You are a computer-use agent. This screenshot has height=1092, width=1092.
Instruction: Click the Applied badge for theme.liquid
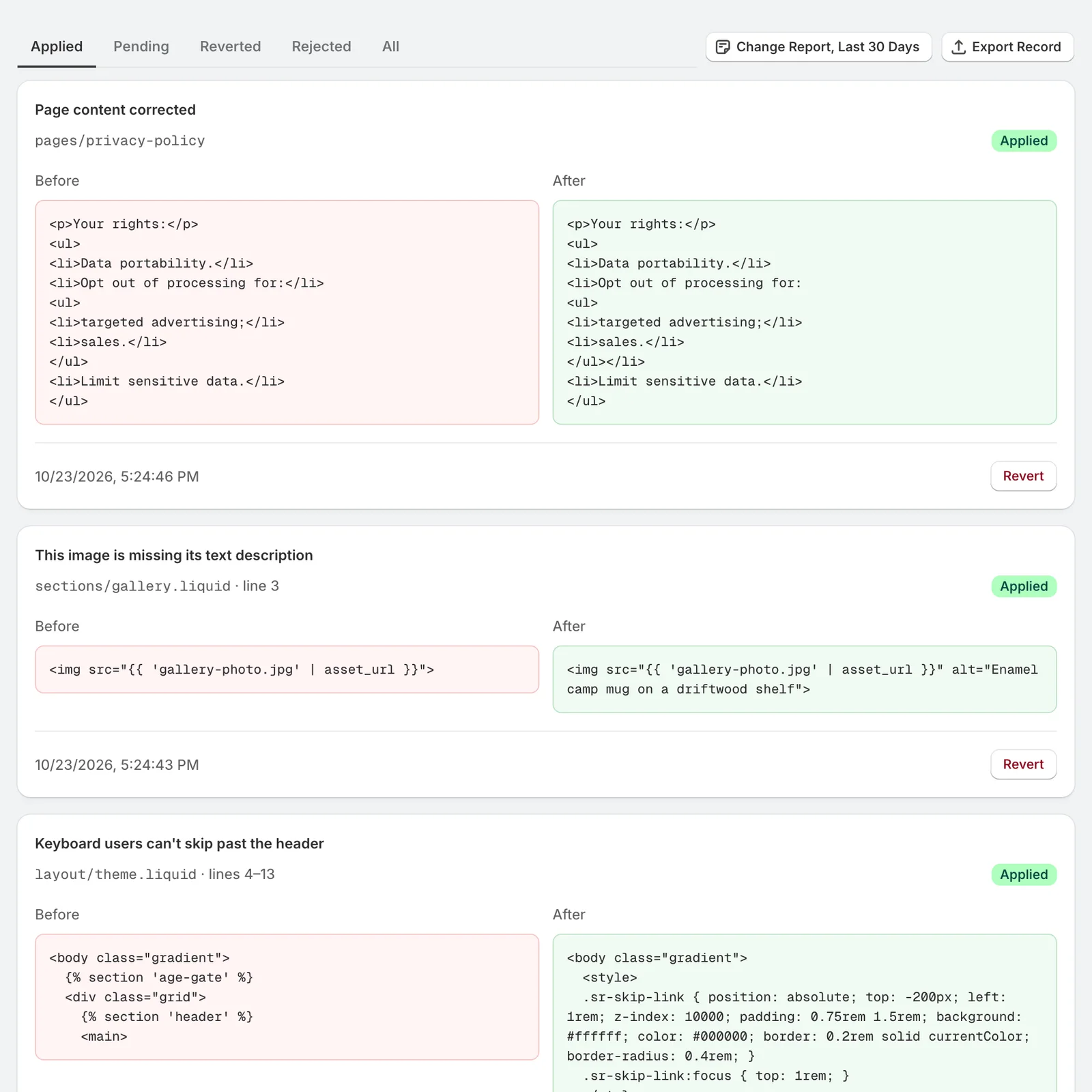[x=1024, y=874]
